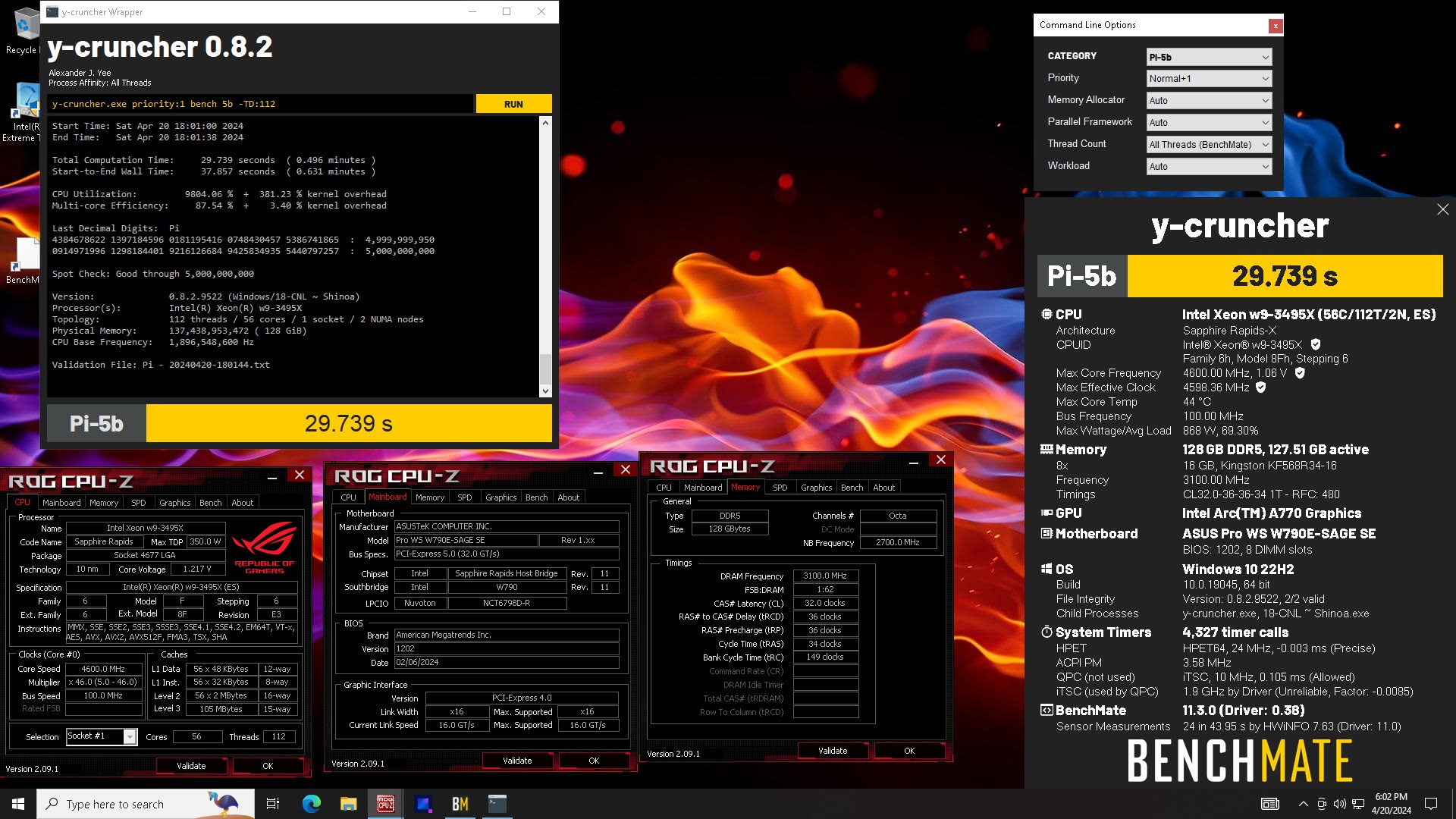Click the CPUID verified shield icon
Image resolution: width=1456 pixels, height=819 pixels.
1316,344
